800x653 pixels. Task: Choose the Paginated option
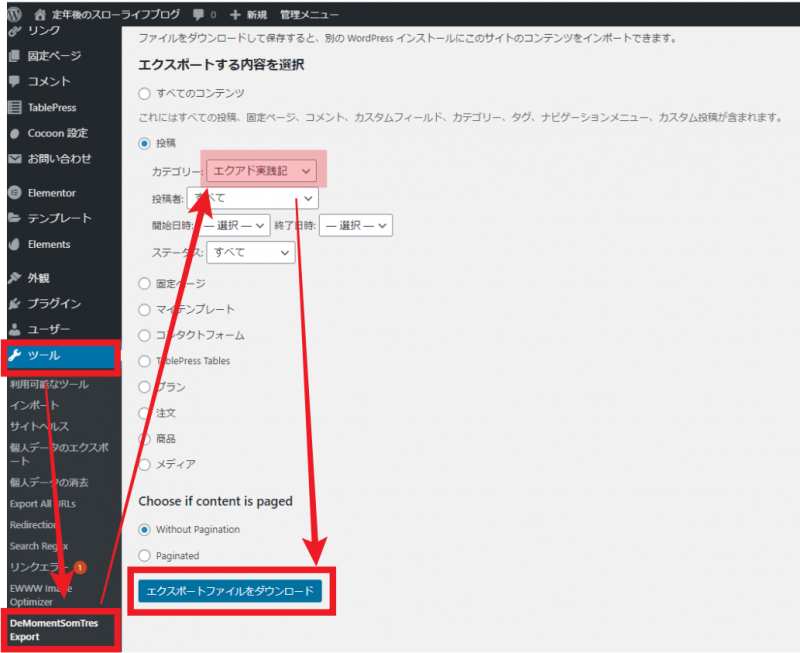tap(146, 554)
